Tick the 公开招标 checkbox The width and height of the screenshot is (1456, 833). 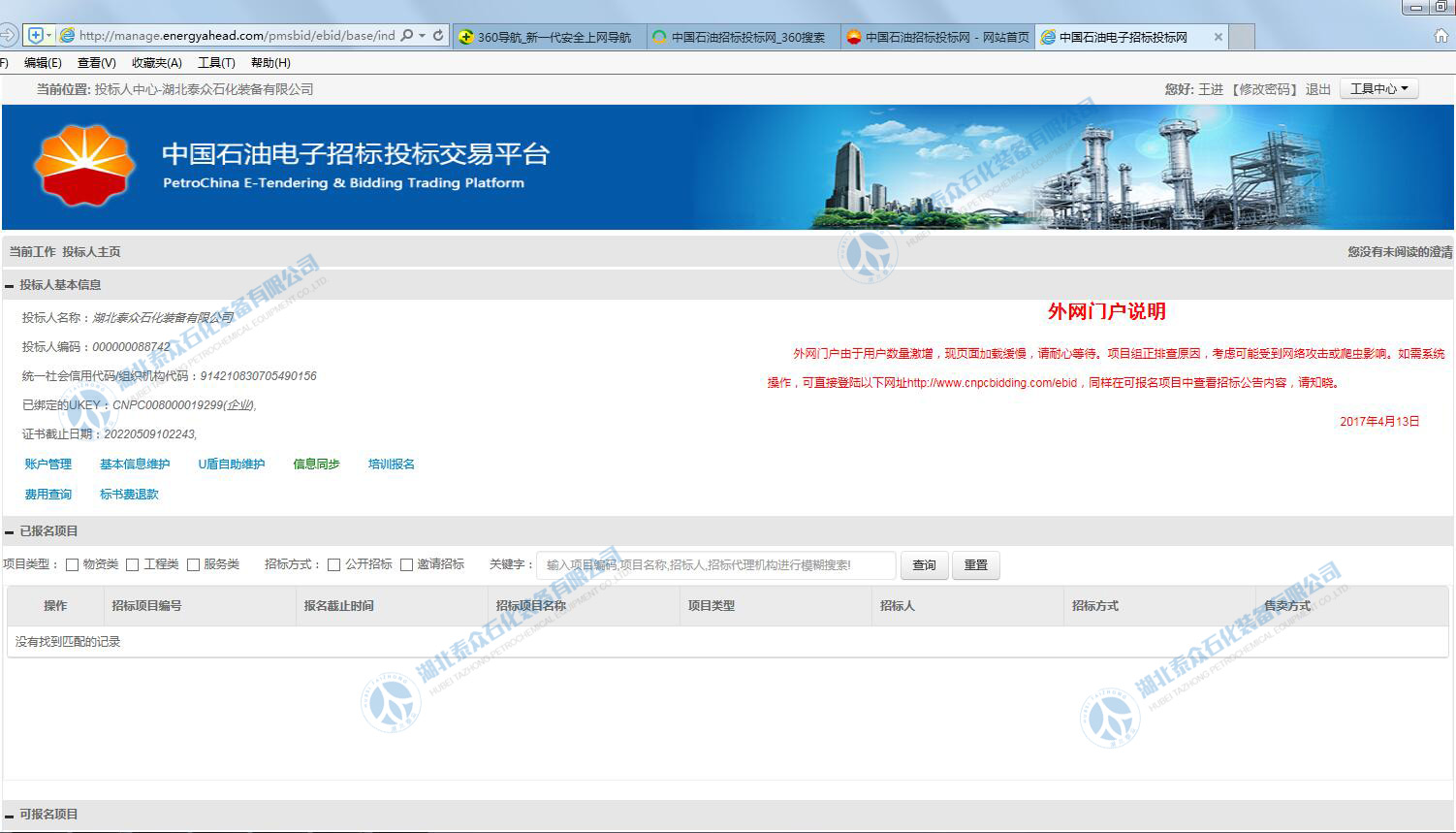click(x=333, y=565)
